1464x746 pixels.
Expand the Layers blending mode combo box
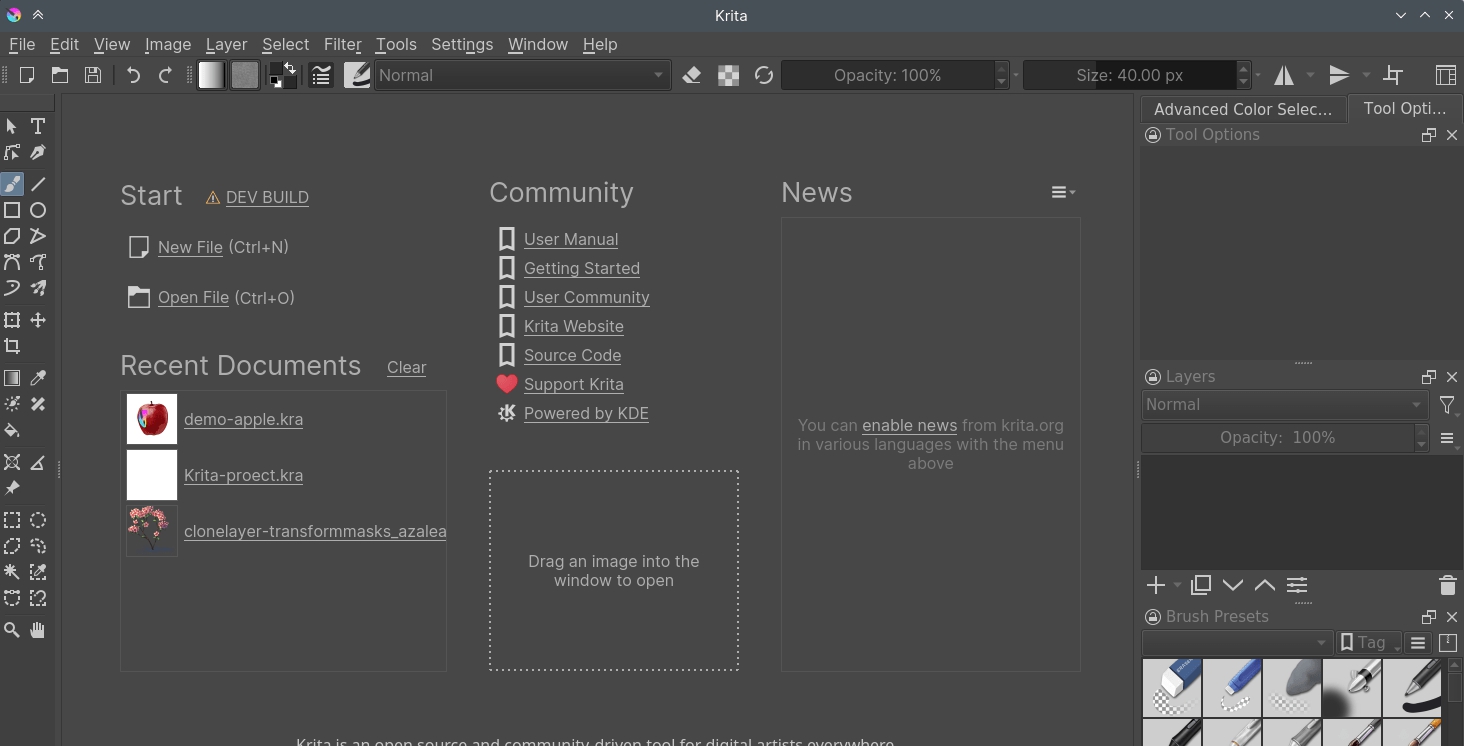(x=1283, y=405)
